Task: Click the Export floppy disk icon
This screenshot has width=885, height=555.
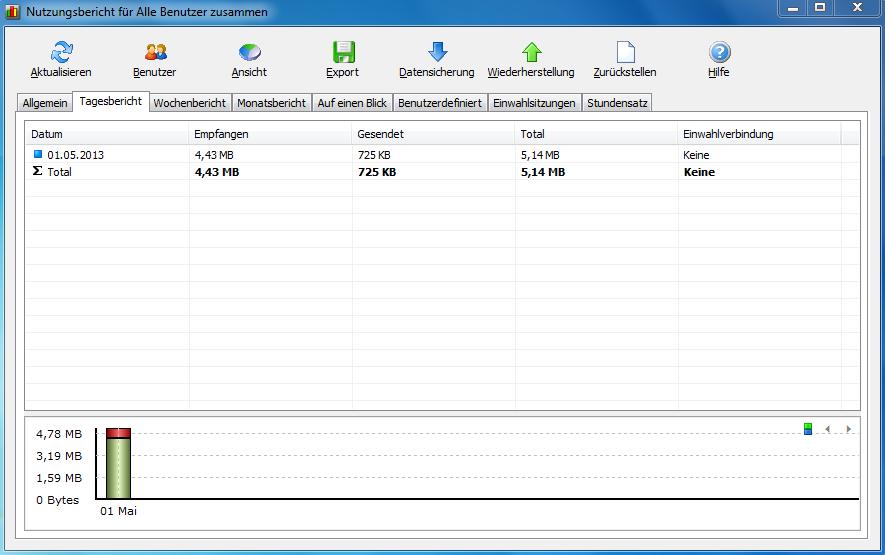Action: coord(343,52)
